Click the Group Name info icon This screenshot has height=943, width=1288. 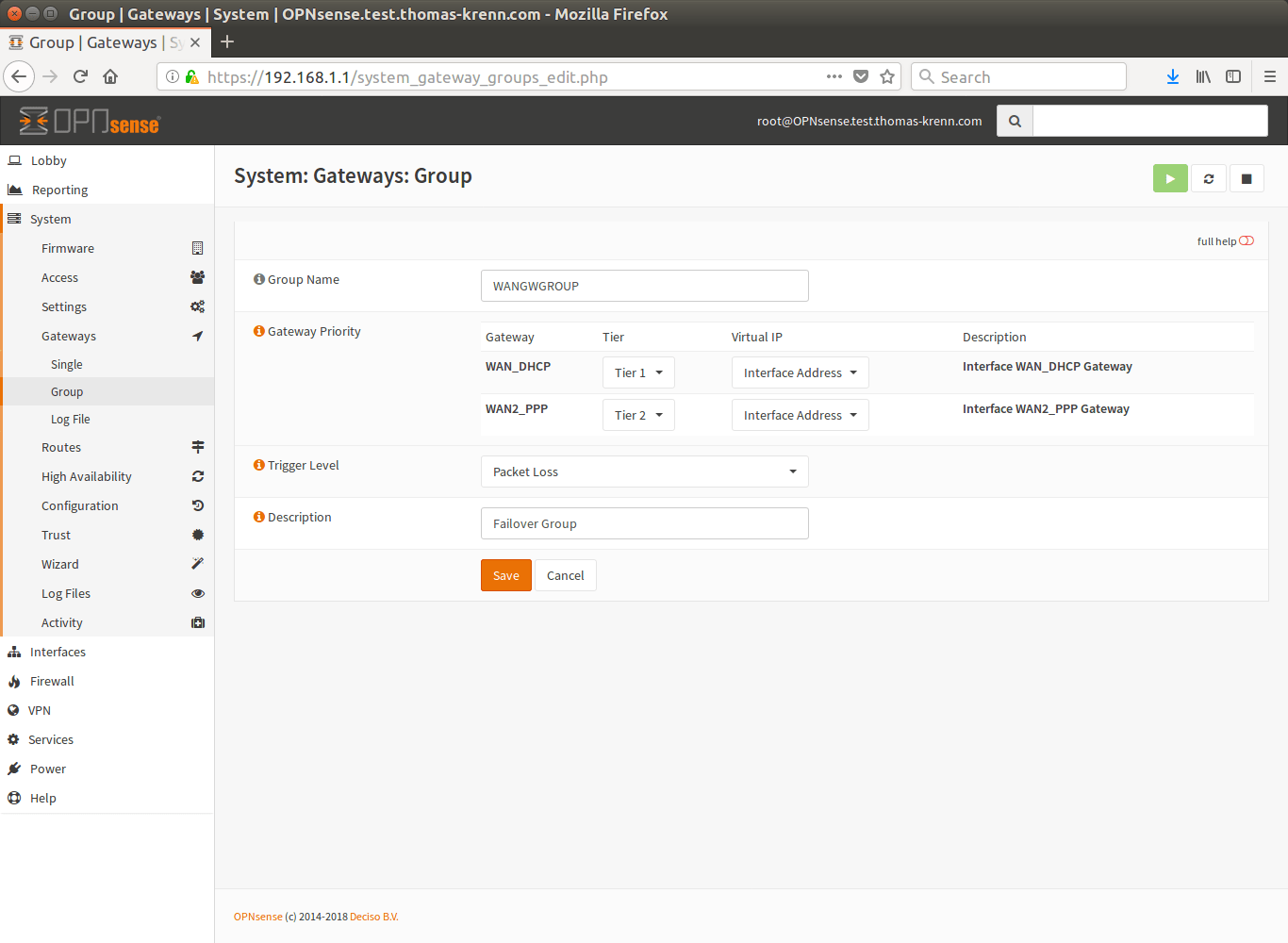(x=258, y=279)
